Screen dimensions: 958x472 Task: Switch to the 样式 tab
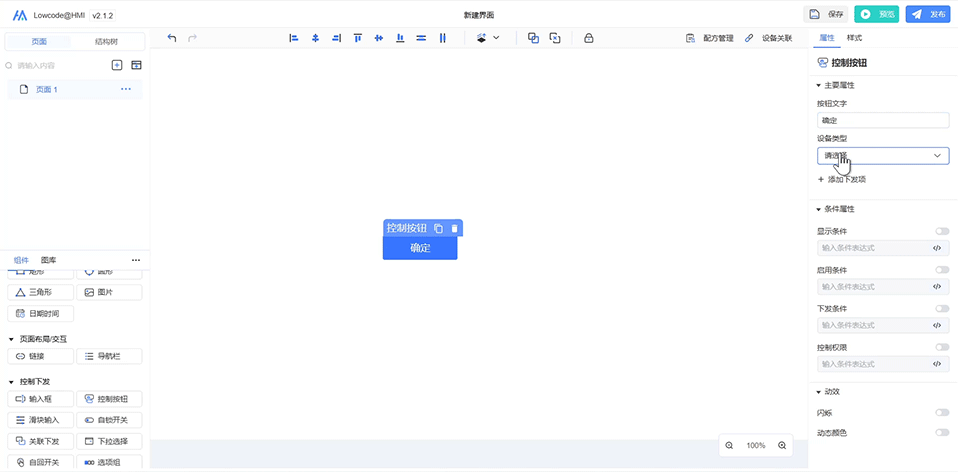[x=854, y=38]
